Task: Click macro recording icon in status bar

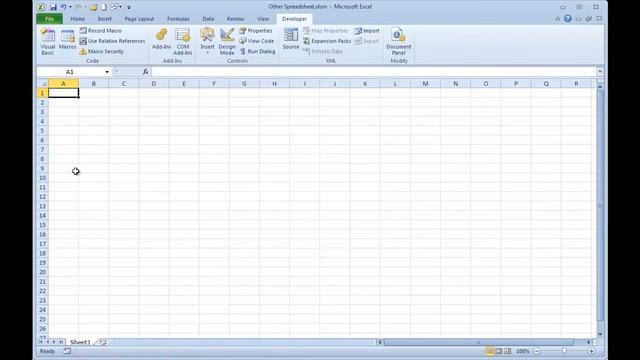Action: 67,351
